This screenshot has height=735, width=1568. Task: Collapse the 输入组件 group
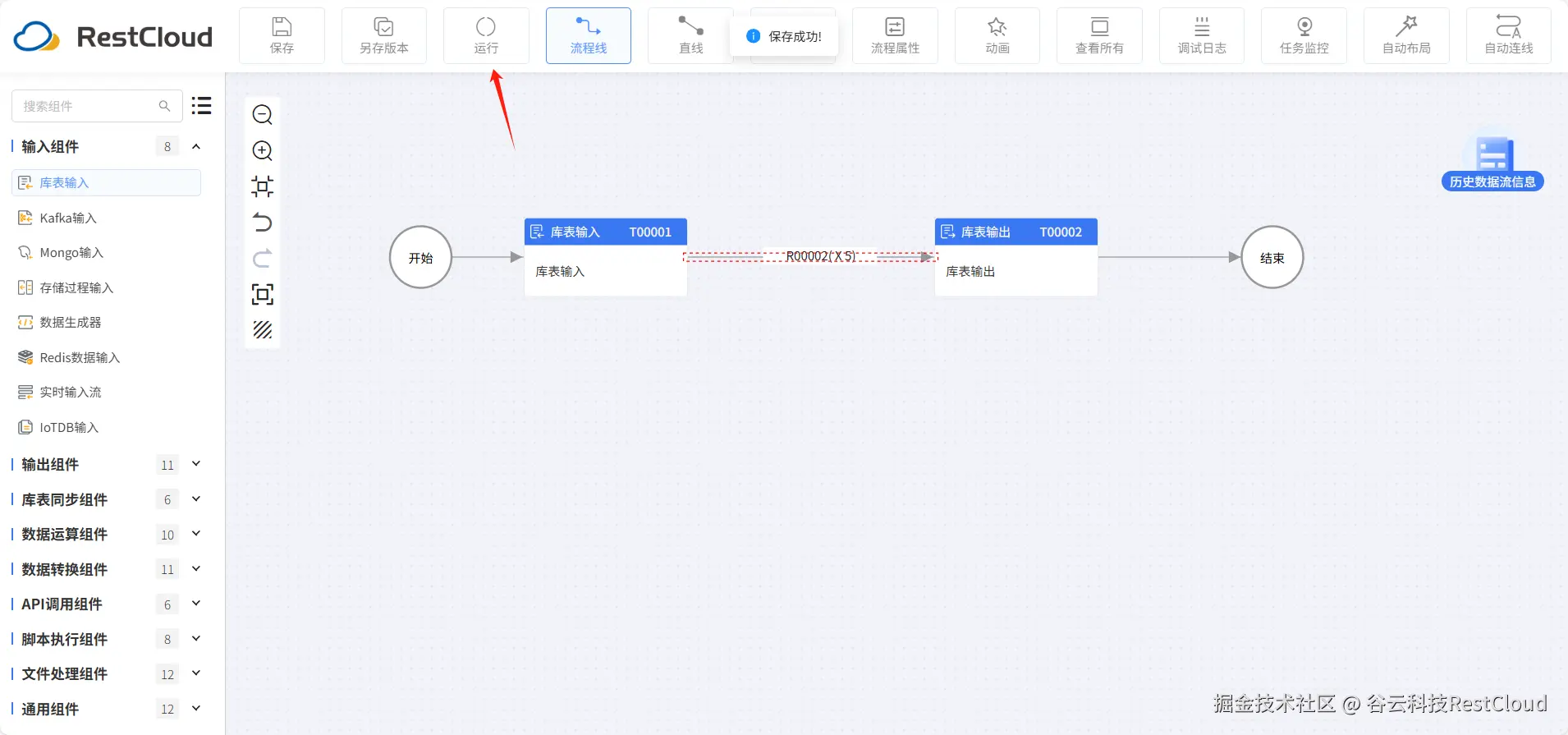pyautogui.click(x=196, y=146)
